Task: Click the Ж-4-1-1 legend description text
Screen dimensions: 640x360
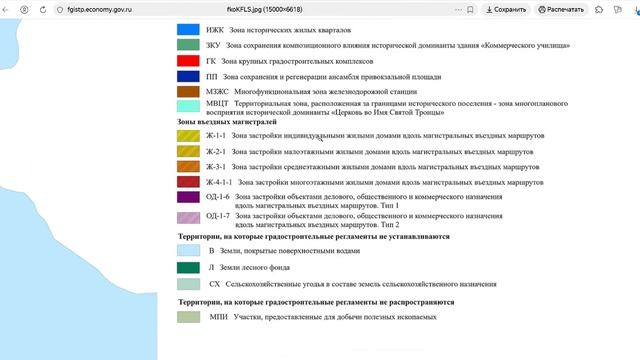Action: coord(391,182)
